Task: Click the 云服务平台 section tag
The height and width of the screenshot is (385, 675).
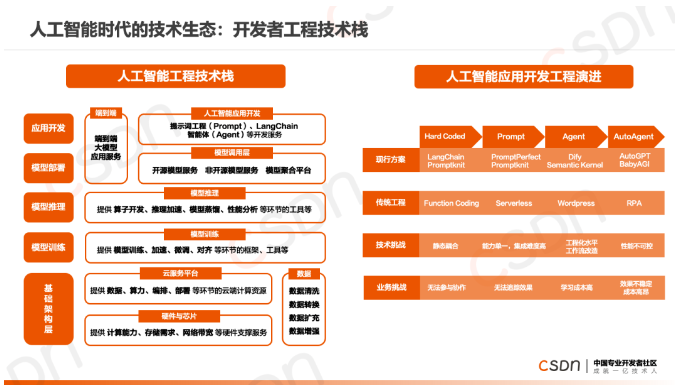Action: (x=181, y=273)
